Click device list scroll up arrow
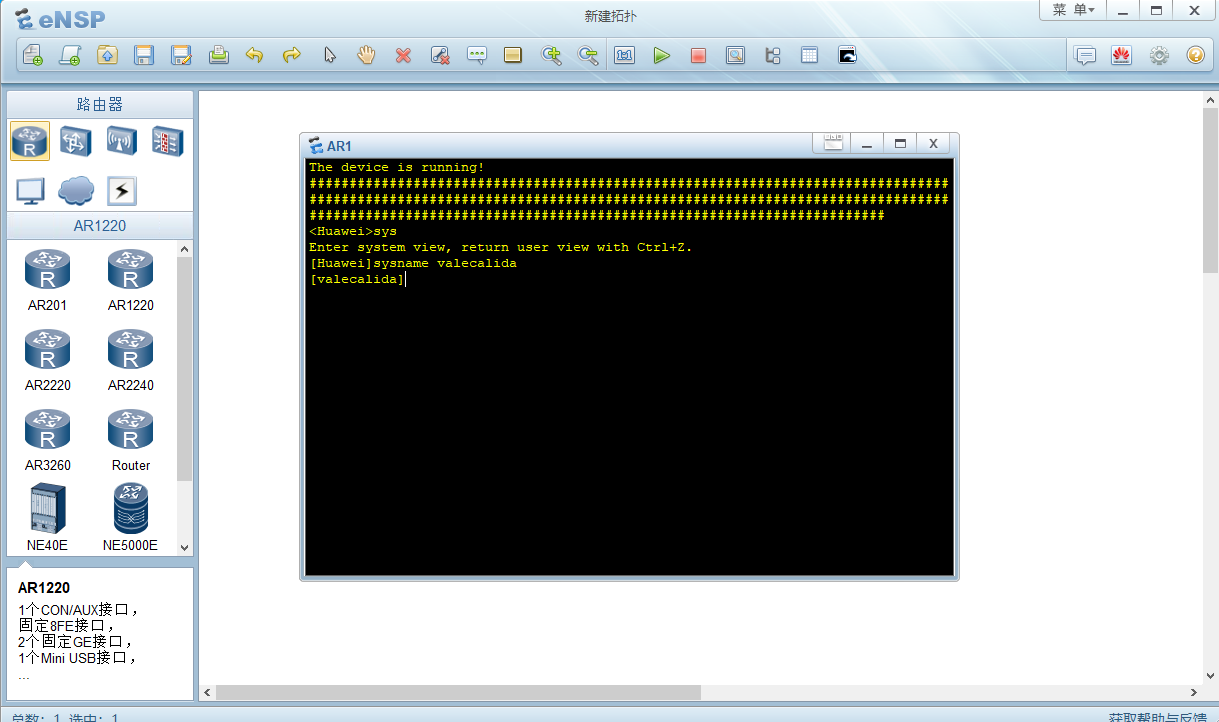This screenshot has height=722, width=1219. point(184,248)
